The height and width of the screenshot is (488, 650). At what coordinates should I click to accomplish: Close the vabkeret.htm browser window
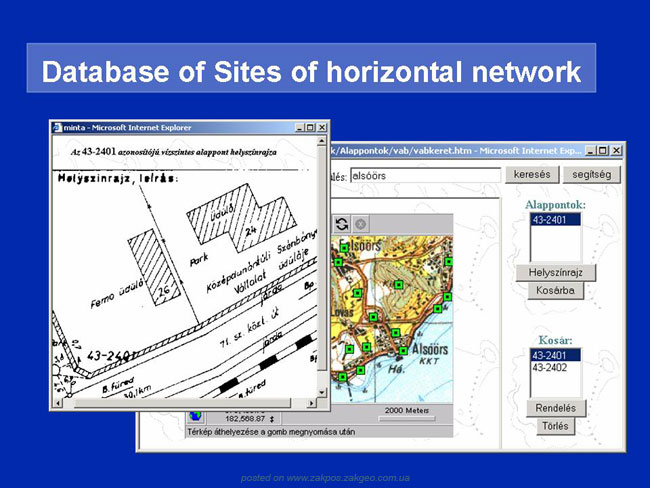click(x=616, y=151)
